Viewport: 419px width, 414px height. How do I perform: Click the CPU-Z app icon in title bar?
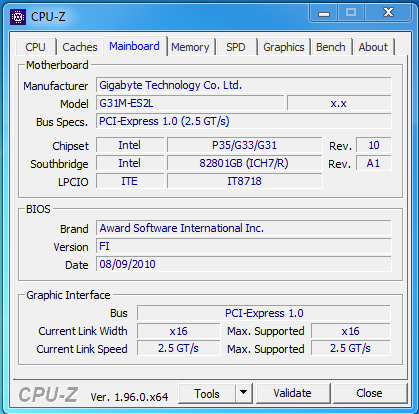[18, 17]
